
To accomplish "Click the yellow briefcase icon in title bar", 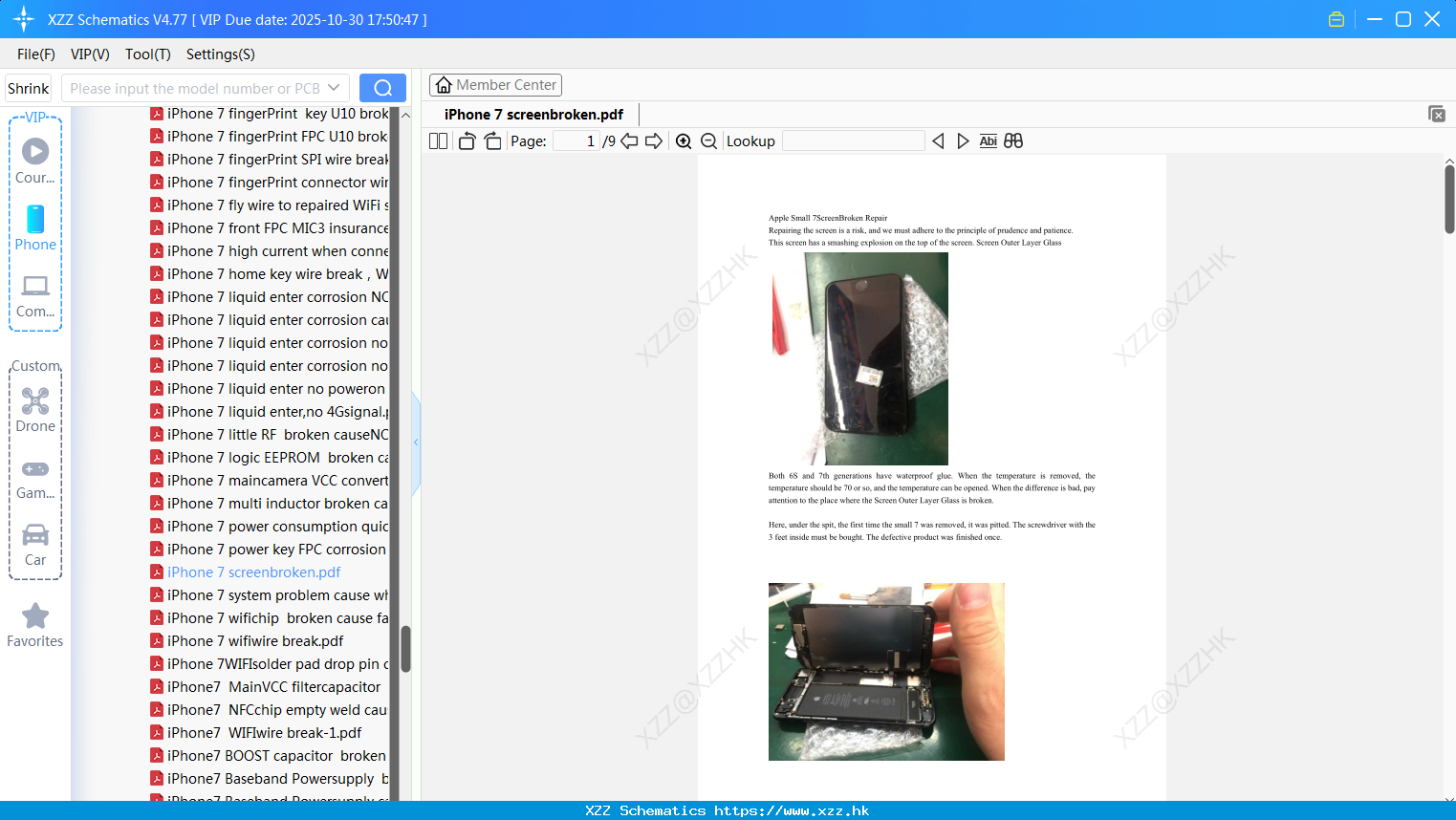I will click(1336, 19).
